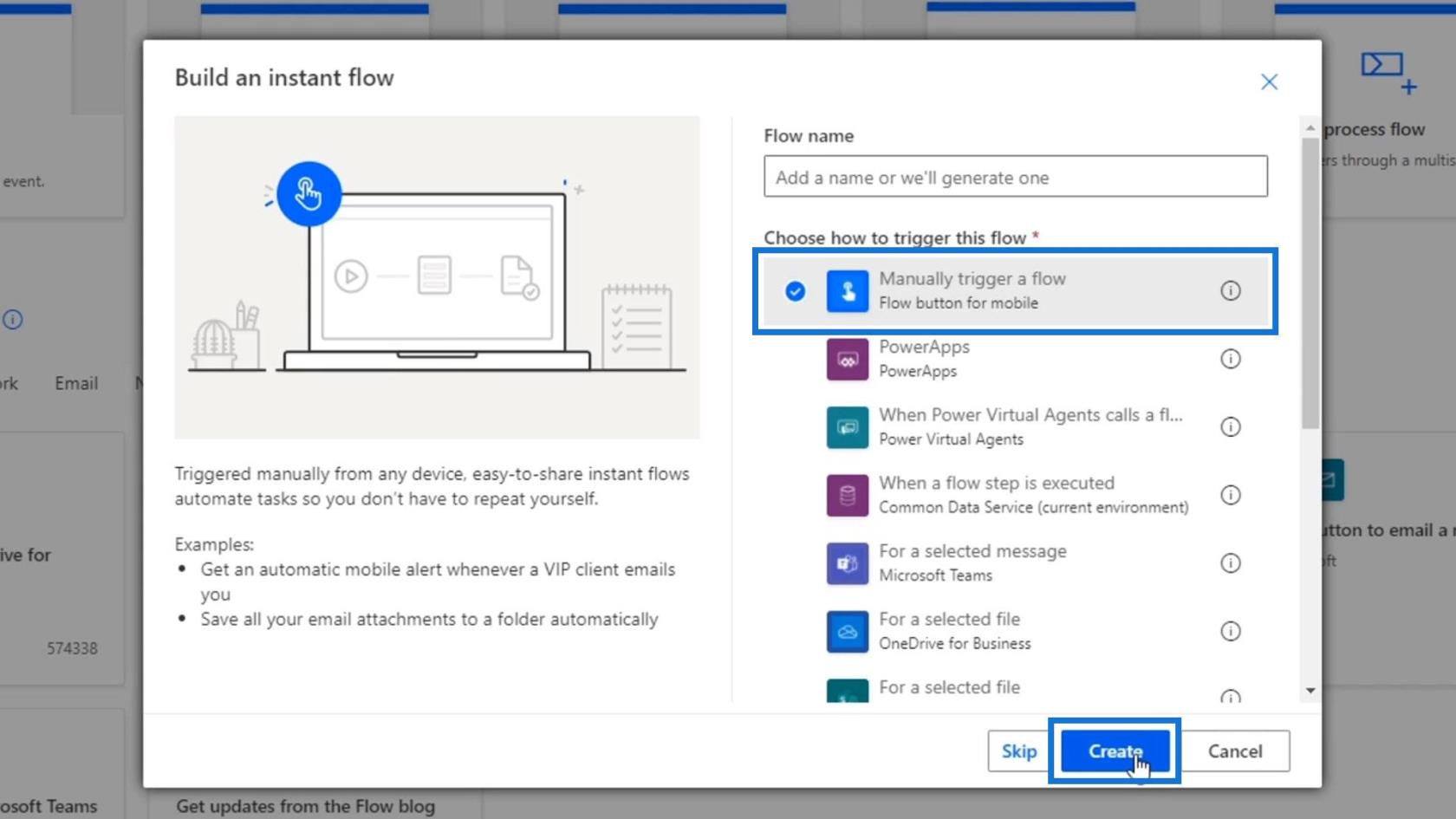Click the Skip button
The height and width of the screenshot is (819, 1456).
(x=1018, y=751)
